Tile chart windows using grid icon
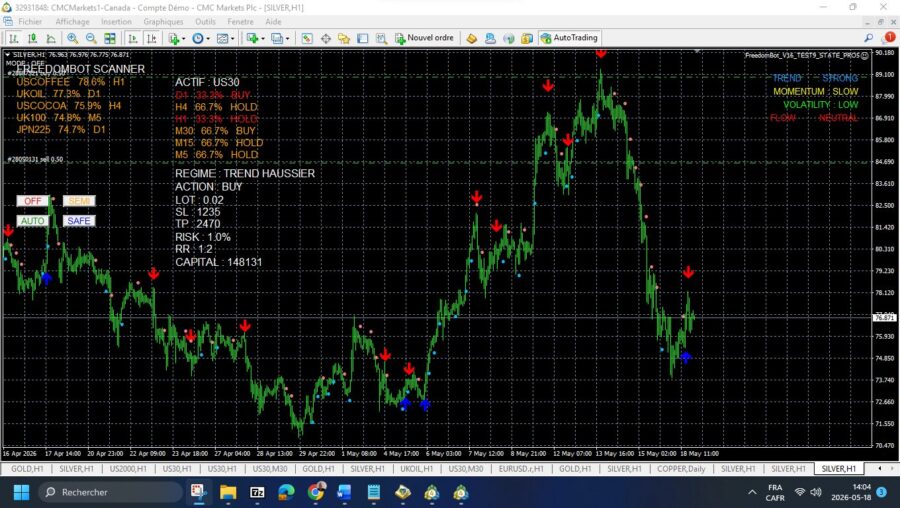Viewport: 900px width, 508px height. (110, 38)
